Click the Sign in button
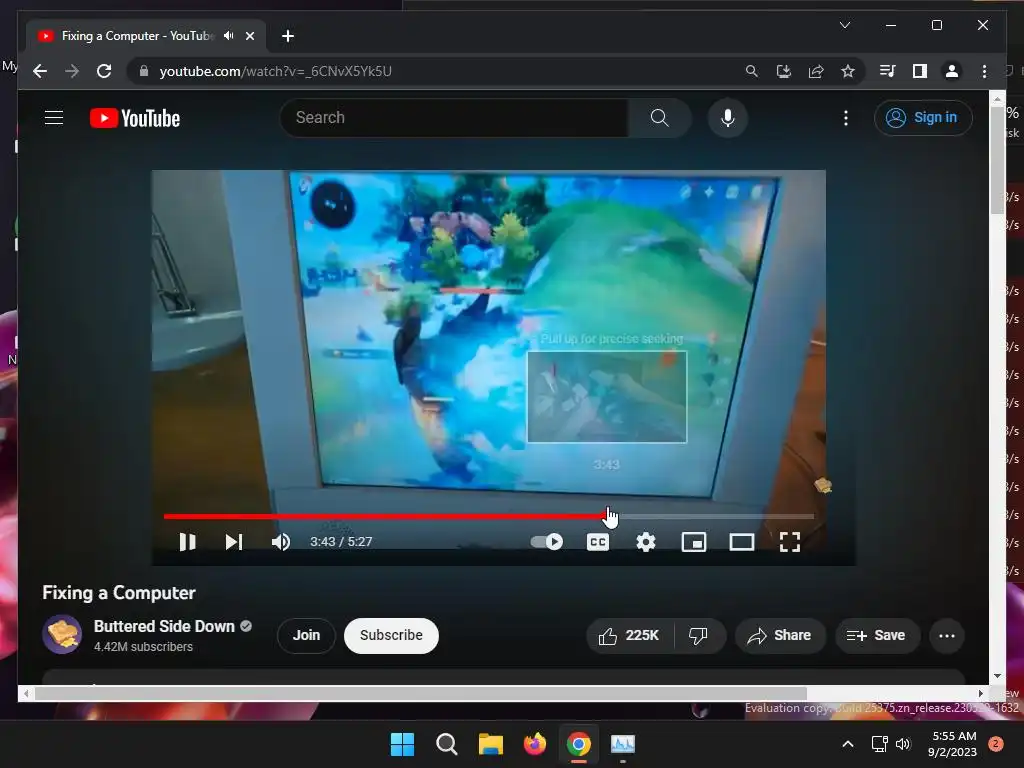 point(923,118)
